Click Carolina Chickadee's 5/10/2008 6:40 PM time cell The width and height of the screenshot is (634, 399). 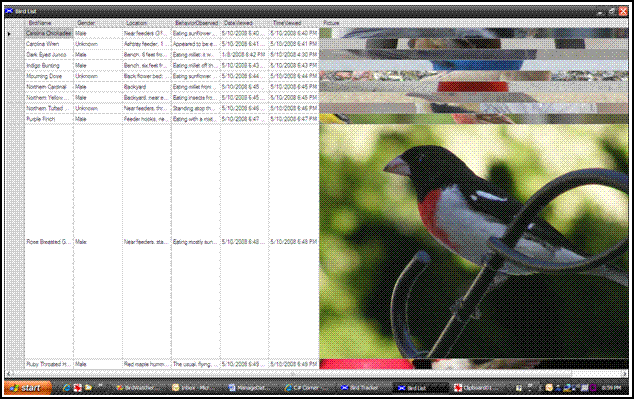pos(294,33)
